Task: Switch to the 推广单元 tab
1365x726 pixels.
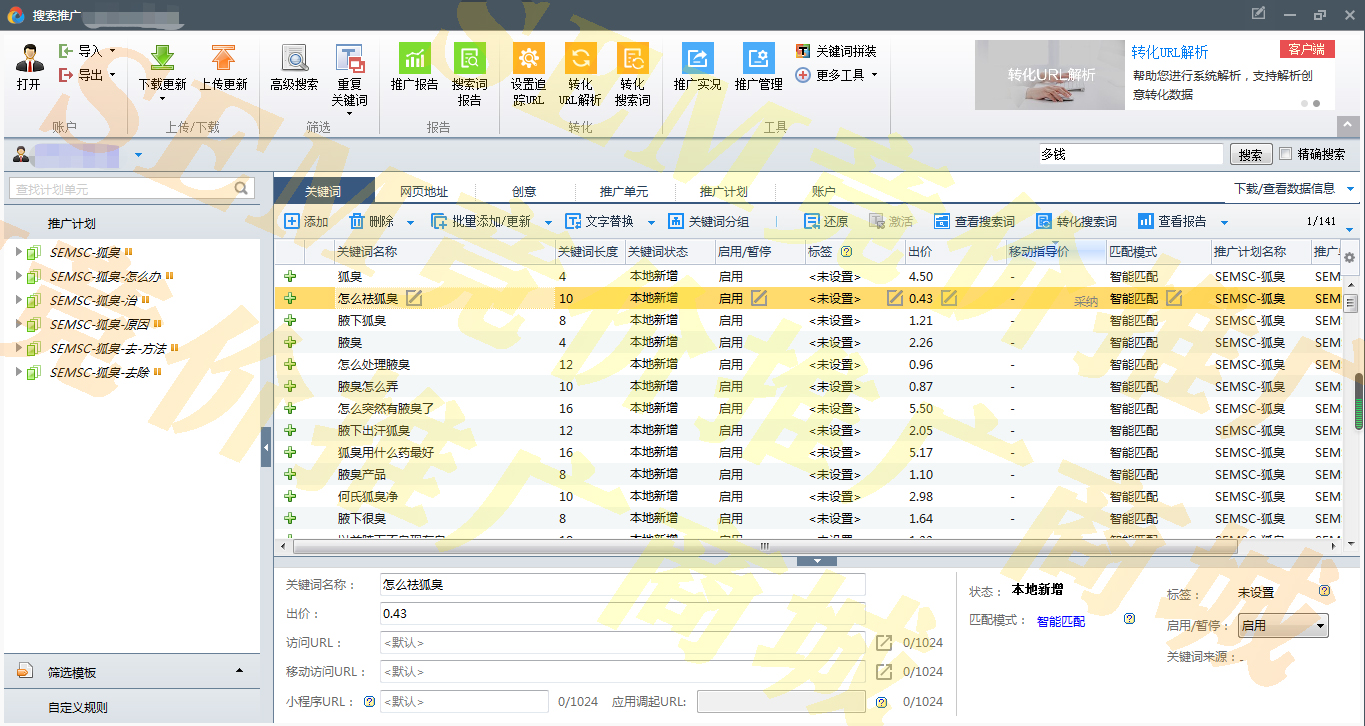Action: tap(624, 191)
